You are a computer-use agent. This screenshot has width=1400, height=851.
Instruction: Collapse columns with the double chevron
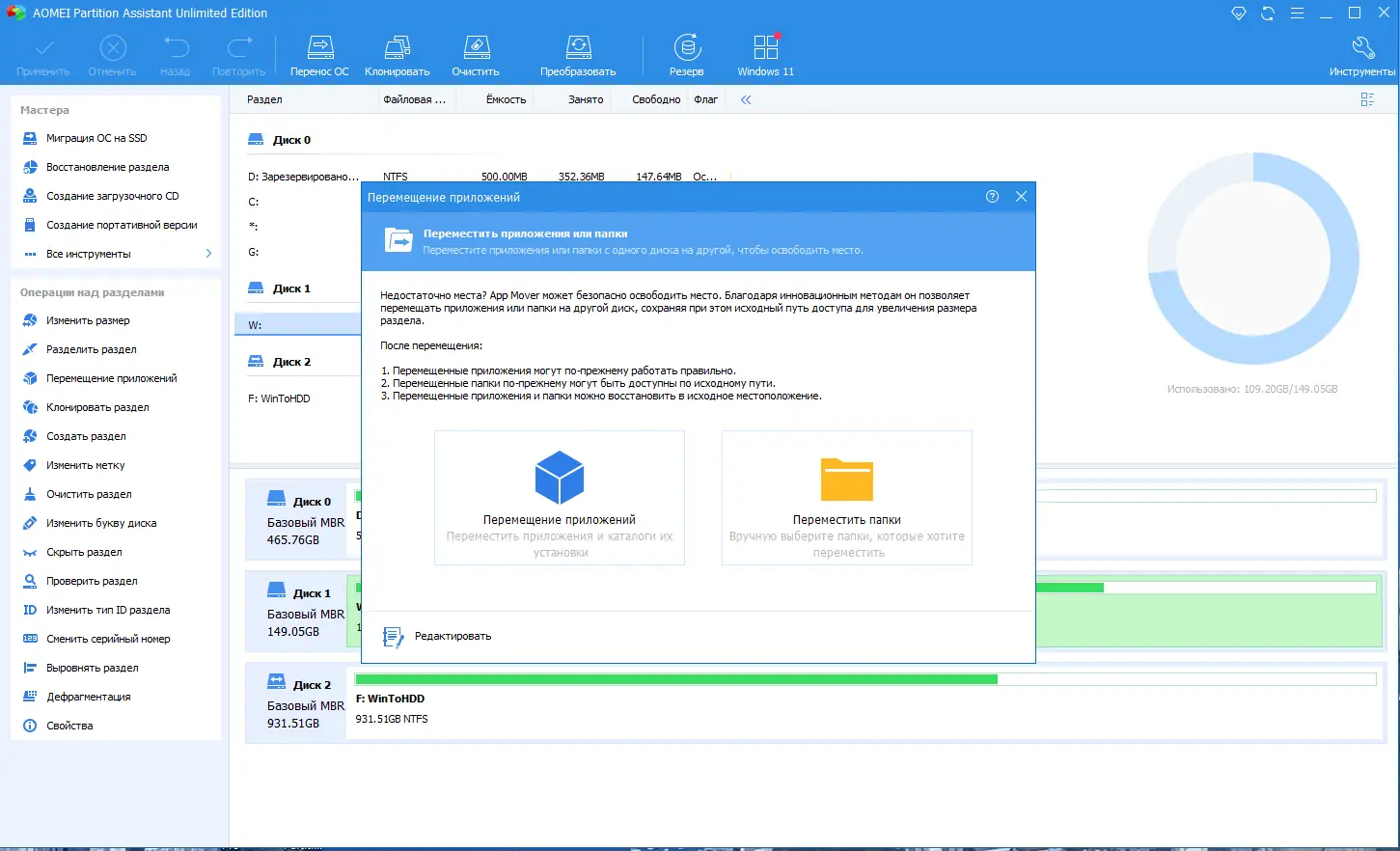746,99
